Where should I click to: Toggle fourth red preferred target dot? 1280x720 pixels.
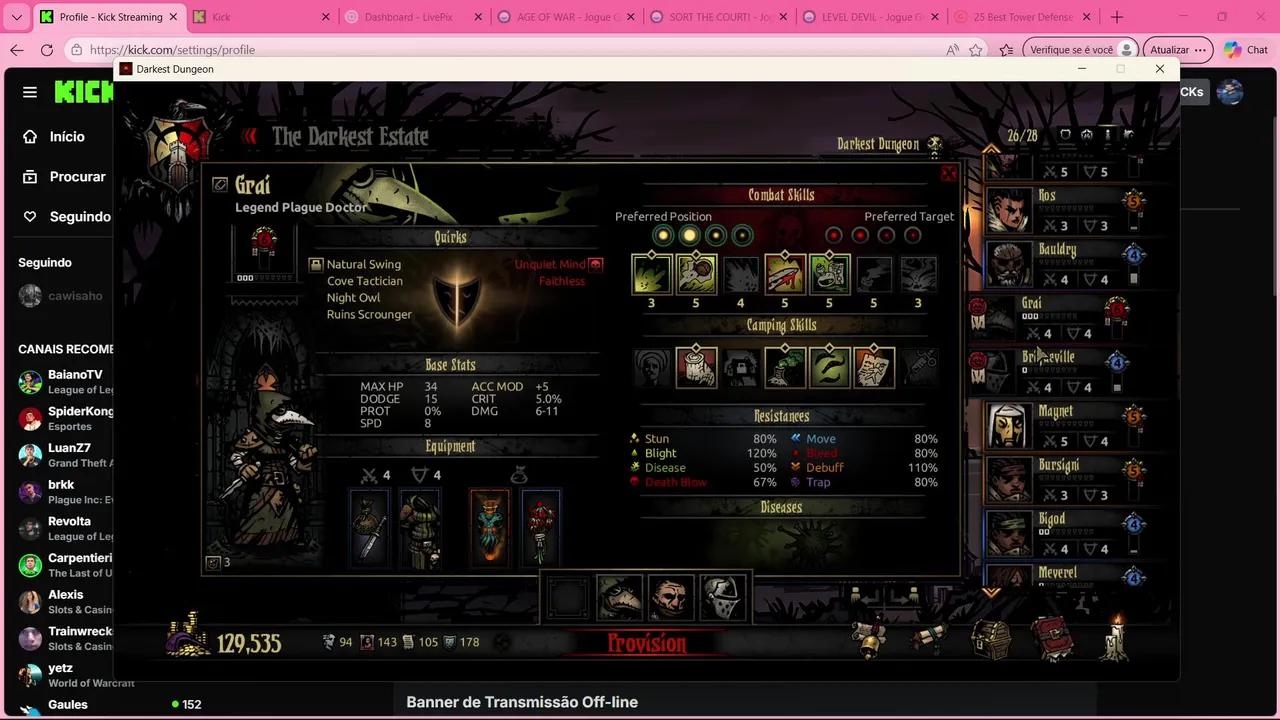[x=912, y=236]
